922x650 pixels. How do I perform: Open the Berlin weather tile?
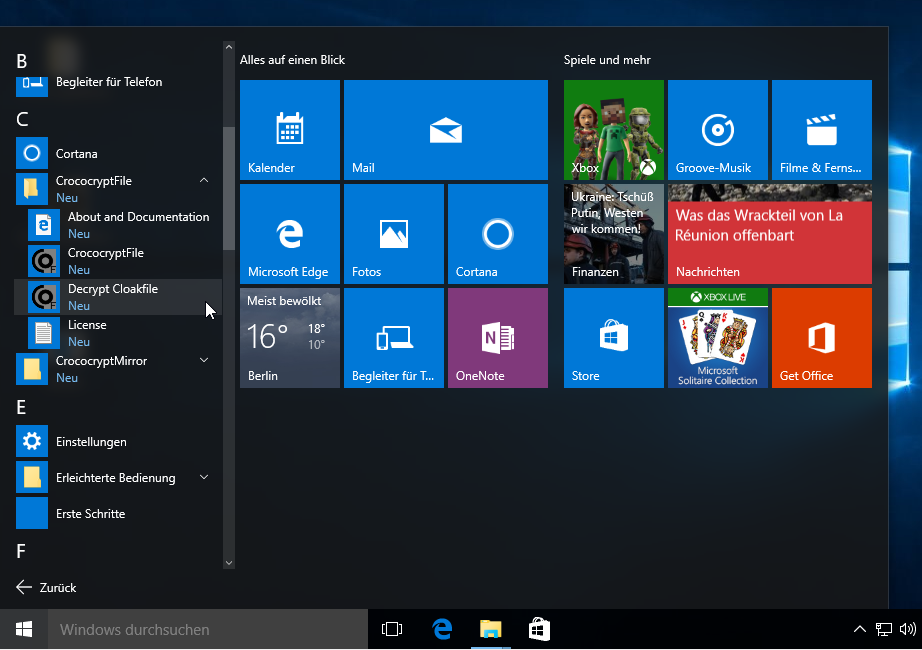pyautogui.click(x=290, y=338)
